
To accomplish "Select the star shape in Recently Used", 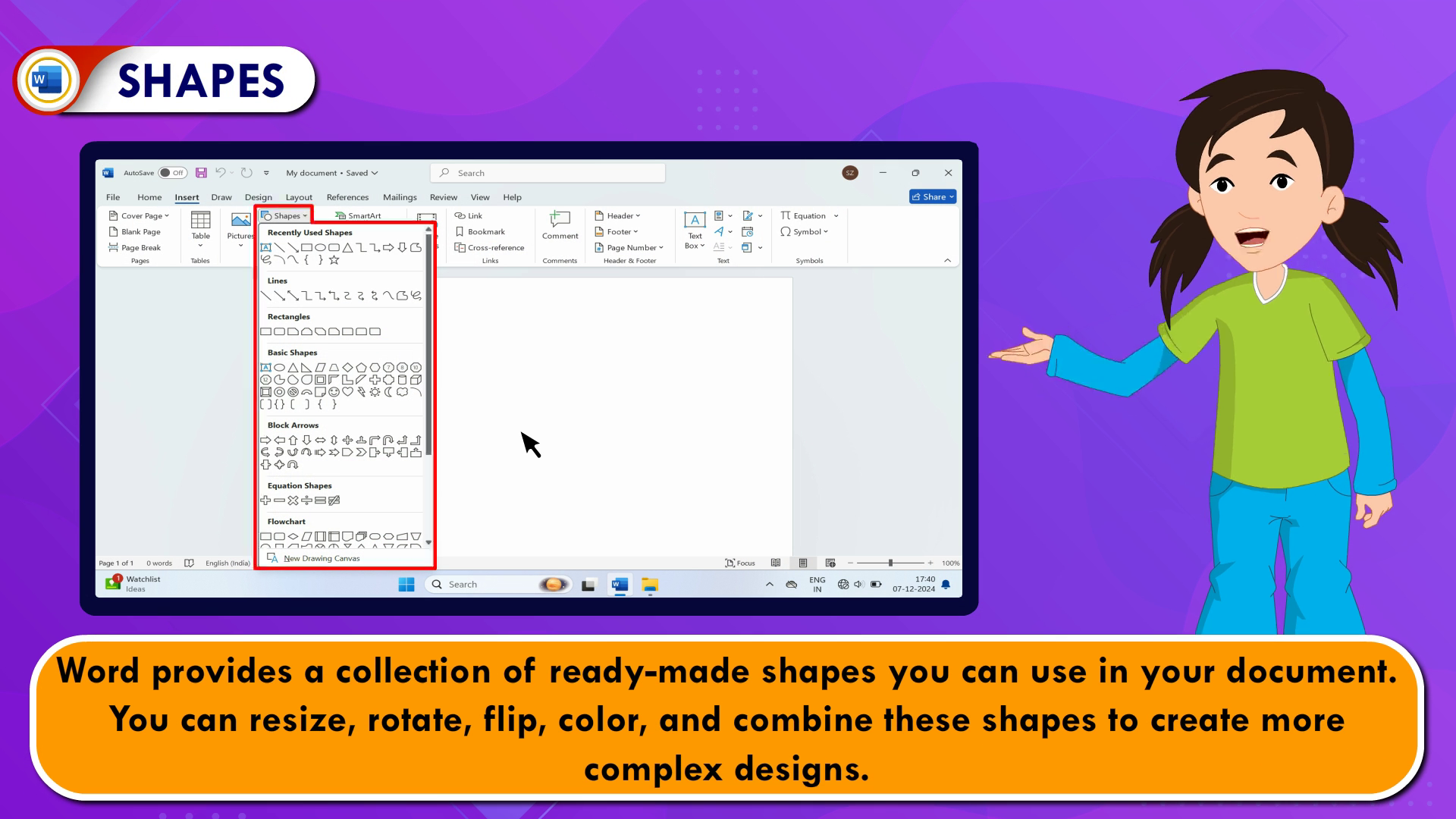I will pos(334,260).
